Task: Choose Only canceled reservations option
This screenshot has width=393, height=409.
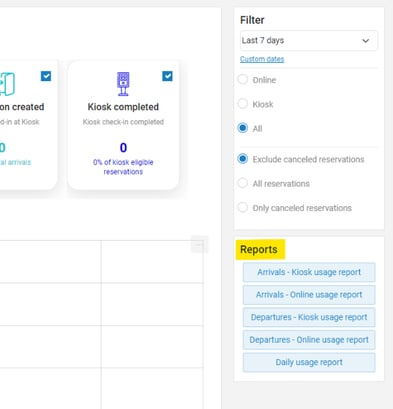Action: pyautogui.click(x=243, y=207)
